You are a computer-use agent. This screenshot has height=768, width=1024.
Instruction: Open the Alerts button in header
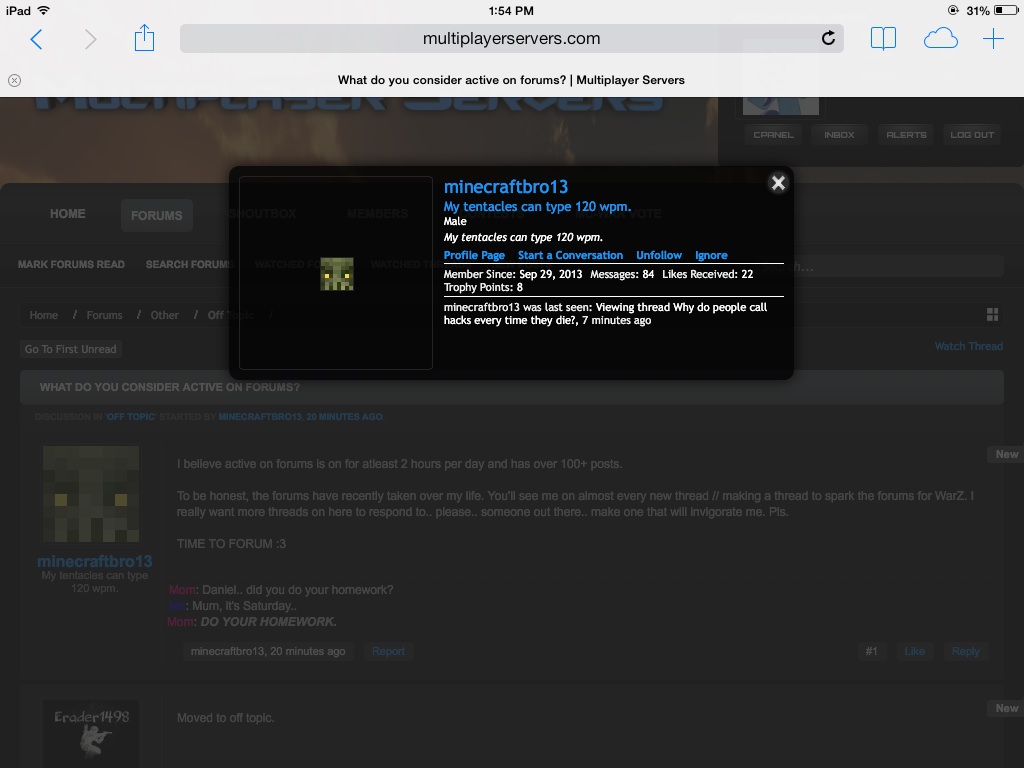906,135
